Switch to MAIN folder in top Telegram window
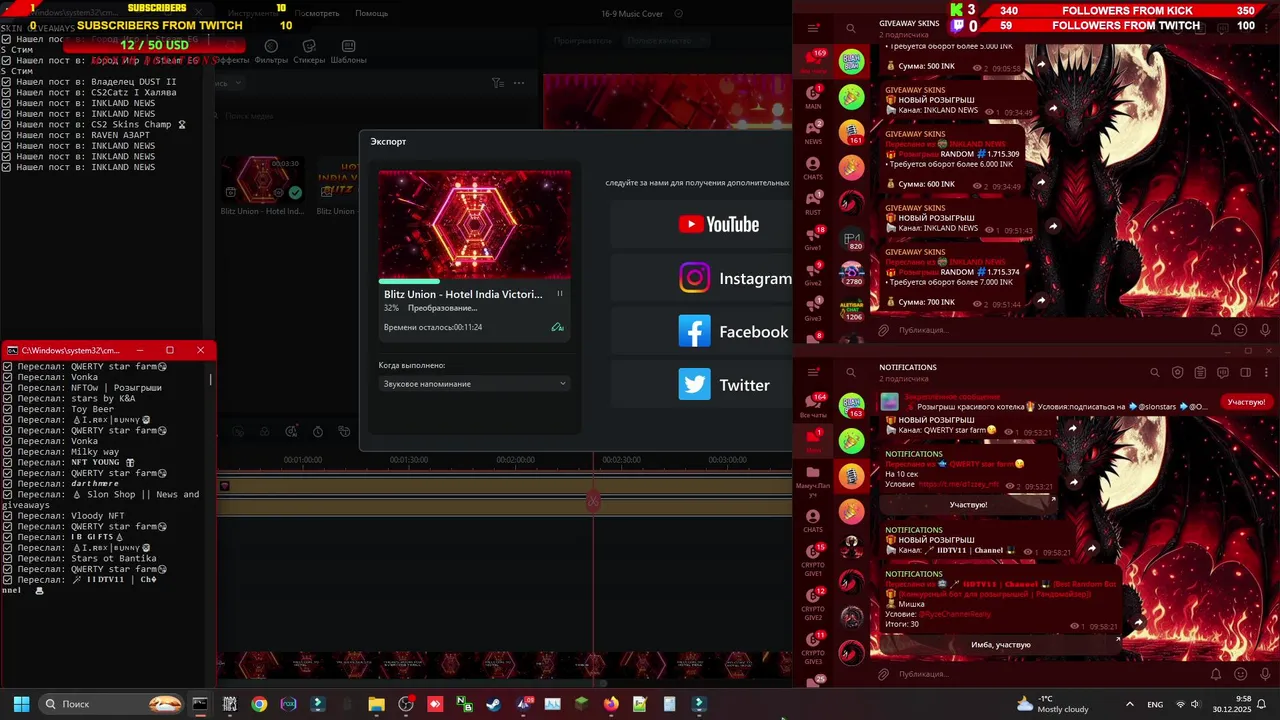Screen dimensions: 1280x720 coord(813,97)
